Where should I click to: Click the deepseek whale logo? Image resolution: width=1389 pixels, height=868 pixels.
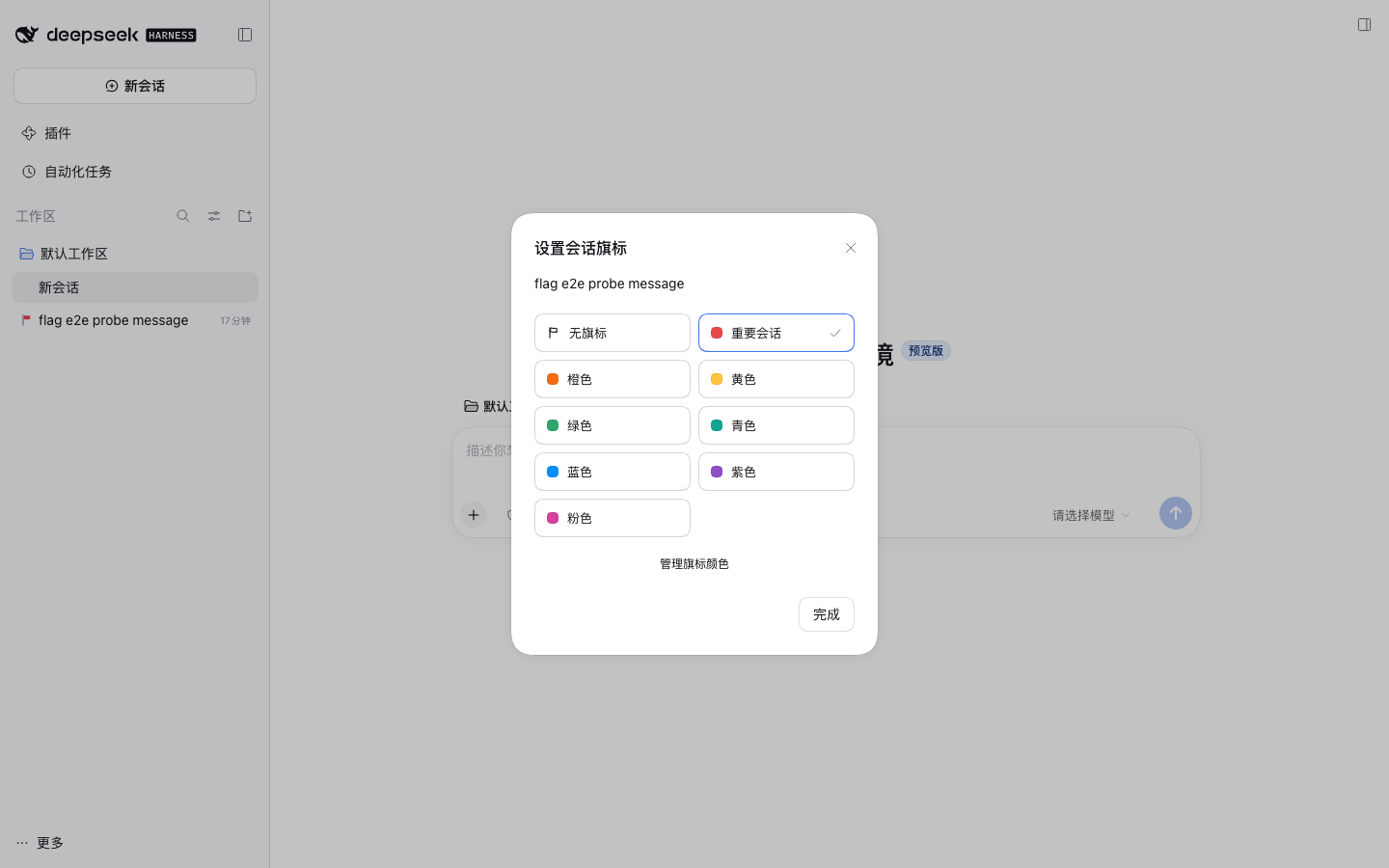(27, 35)
